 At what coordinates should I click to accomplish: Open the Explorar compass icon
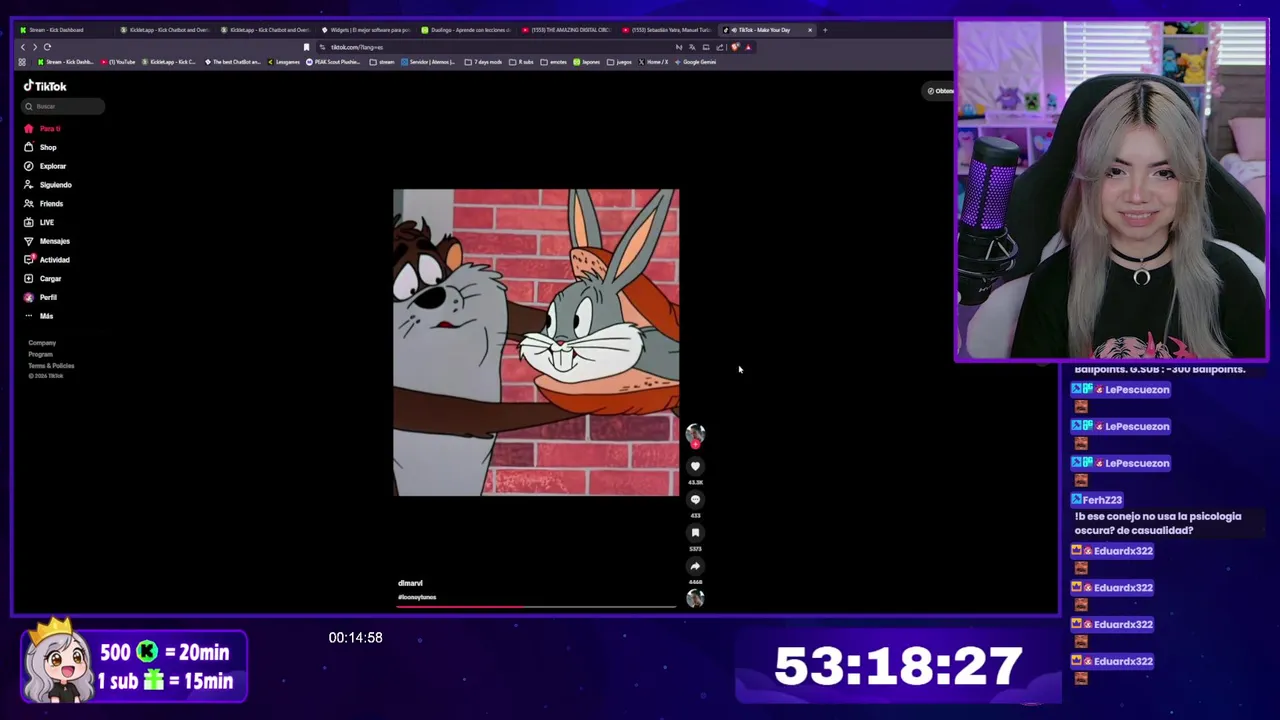[x=29, y=166]
